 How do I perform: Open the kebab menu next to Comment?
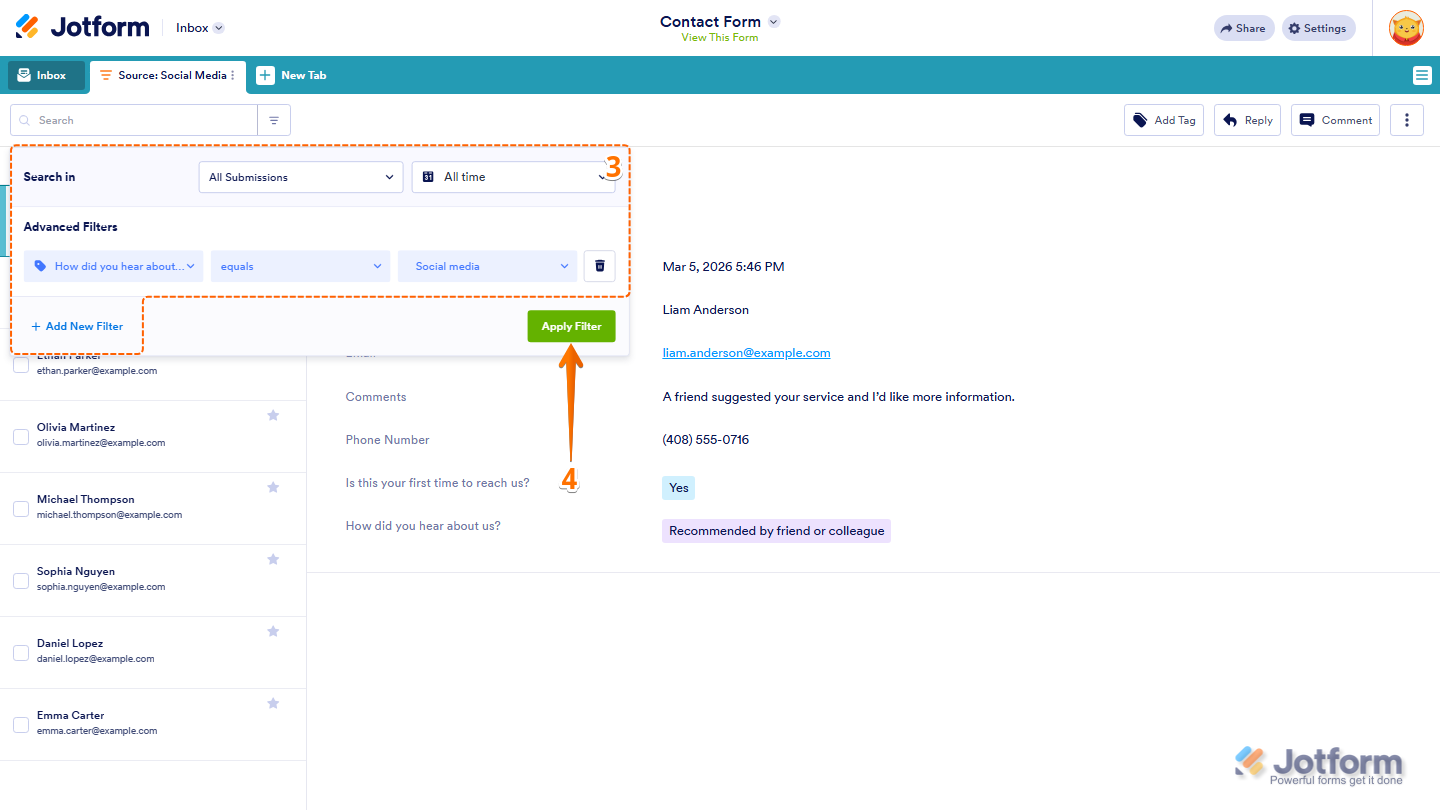[x=1406, y=119]
